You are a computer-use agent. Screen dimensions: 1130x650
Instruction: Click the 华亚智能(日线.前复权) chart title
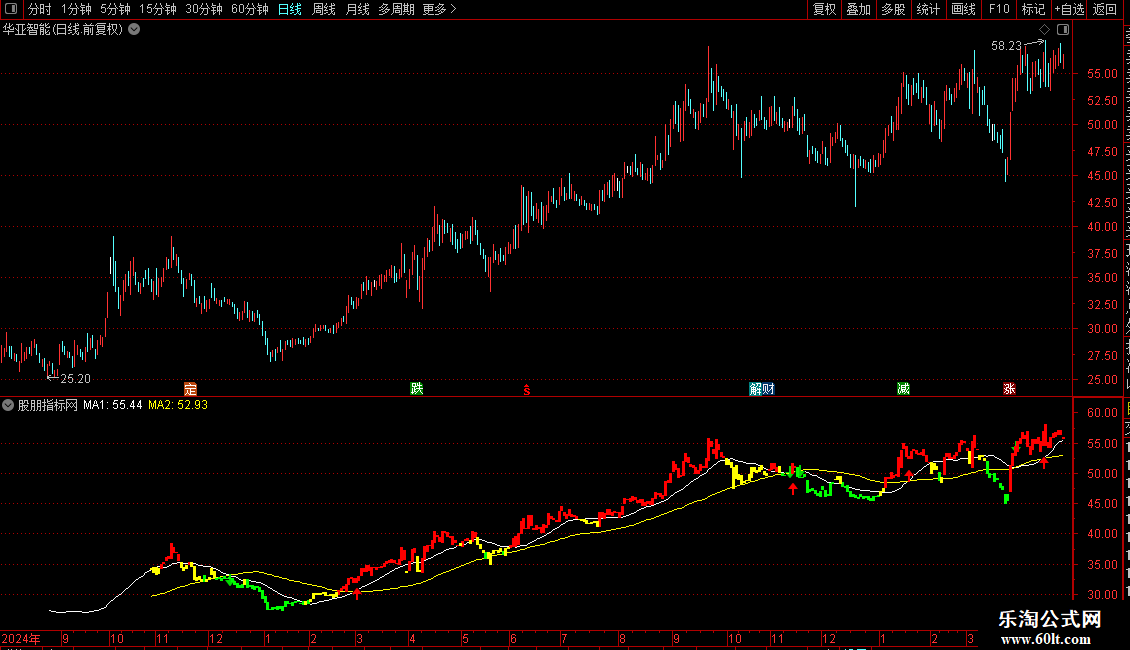coord(63,30)
